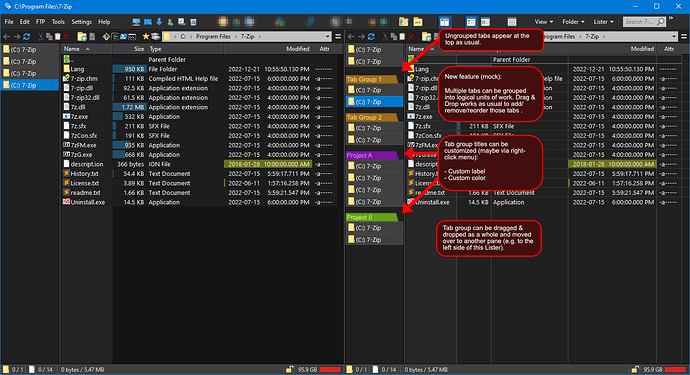Create new folder in left pane

[x=82, y=37]
